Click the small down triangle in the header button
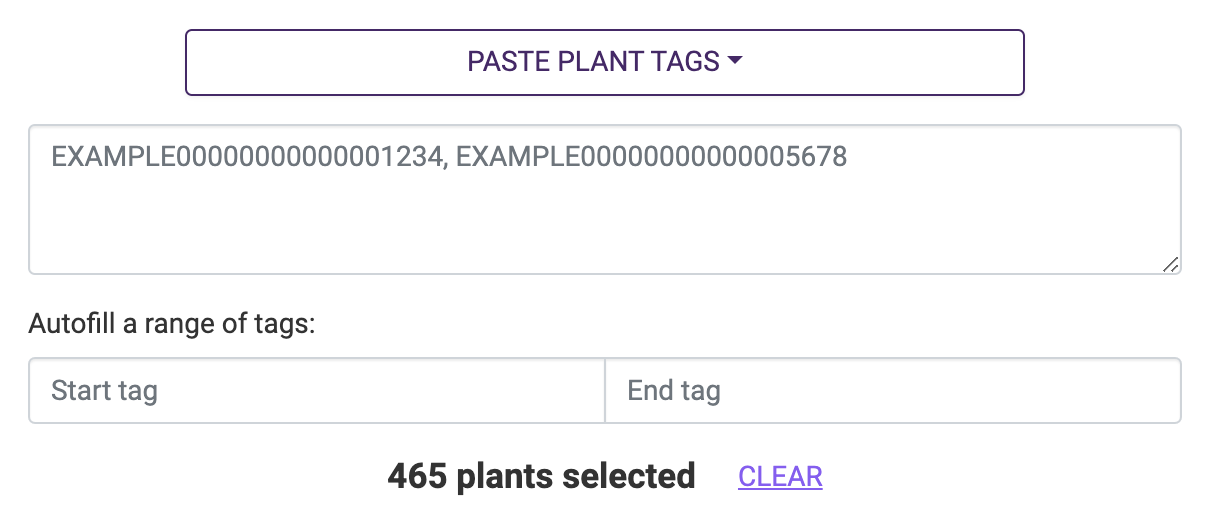This screenshot has height=518, width=1206. [x=735, y=62]
